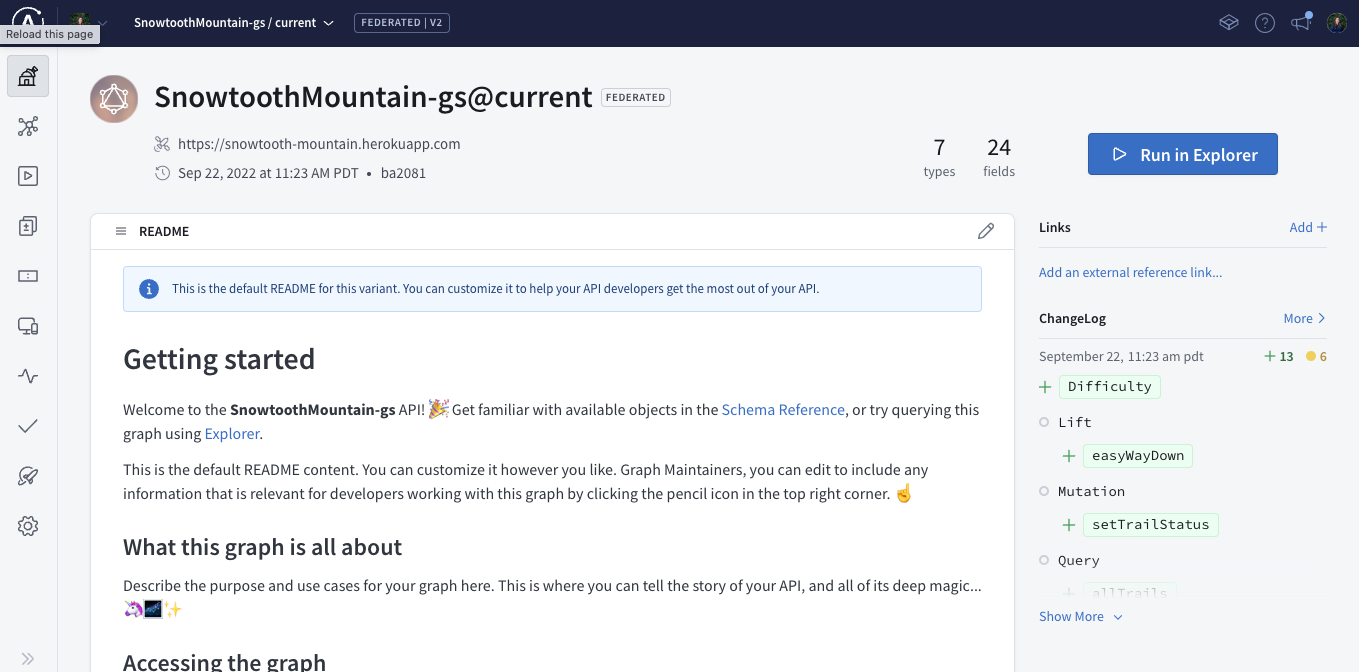Open the Schema graph sidebar icon
This screenshot has width=1359, height=672.
[x=28, y=126]
